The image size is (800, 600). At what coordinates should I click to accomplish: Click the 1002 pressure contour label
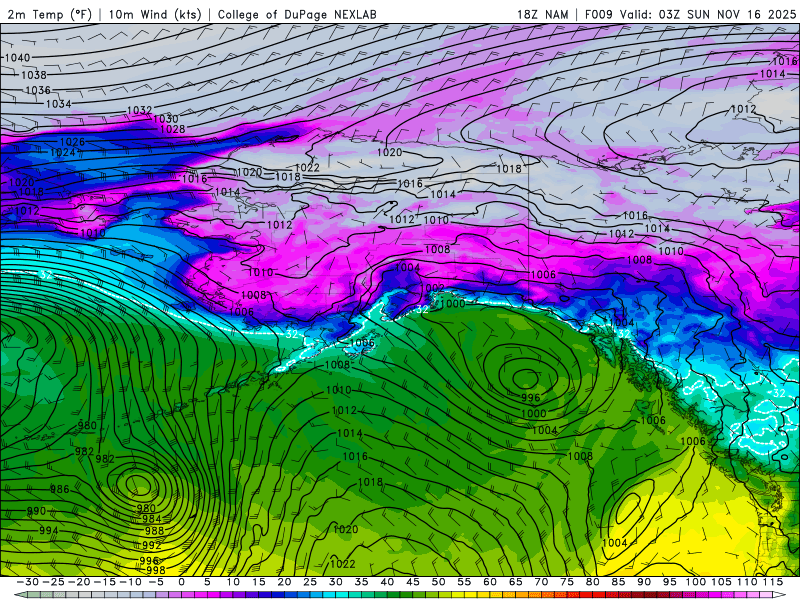[x=434, y=288]
